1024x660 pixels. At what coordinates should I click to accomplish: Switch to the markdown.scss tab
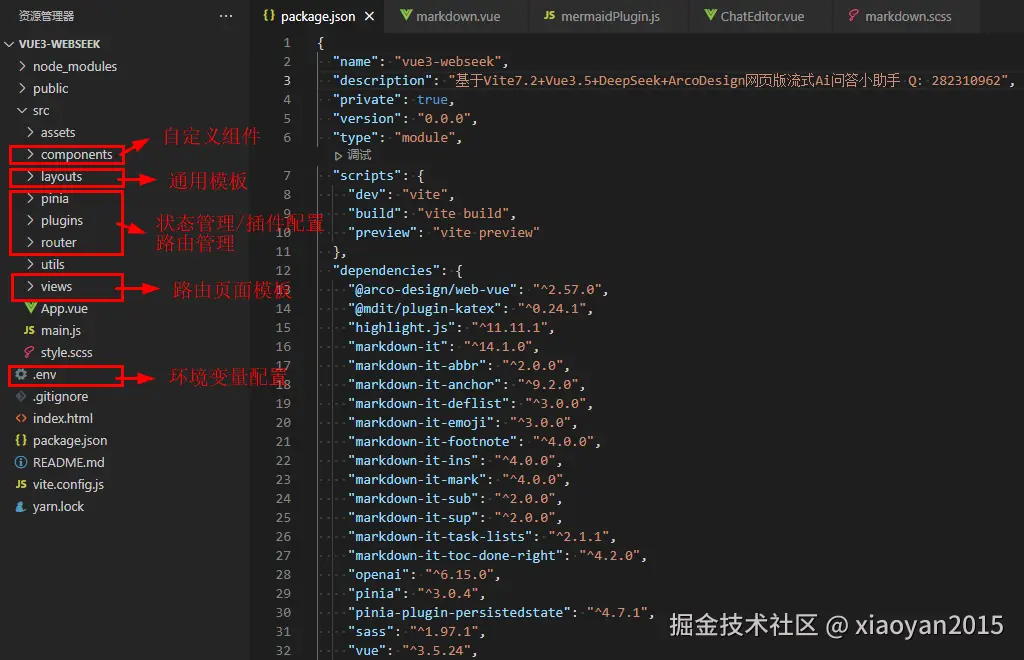pos(907,16)
